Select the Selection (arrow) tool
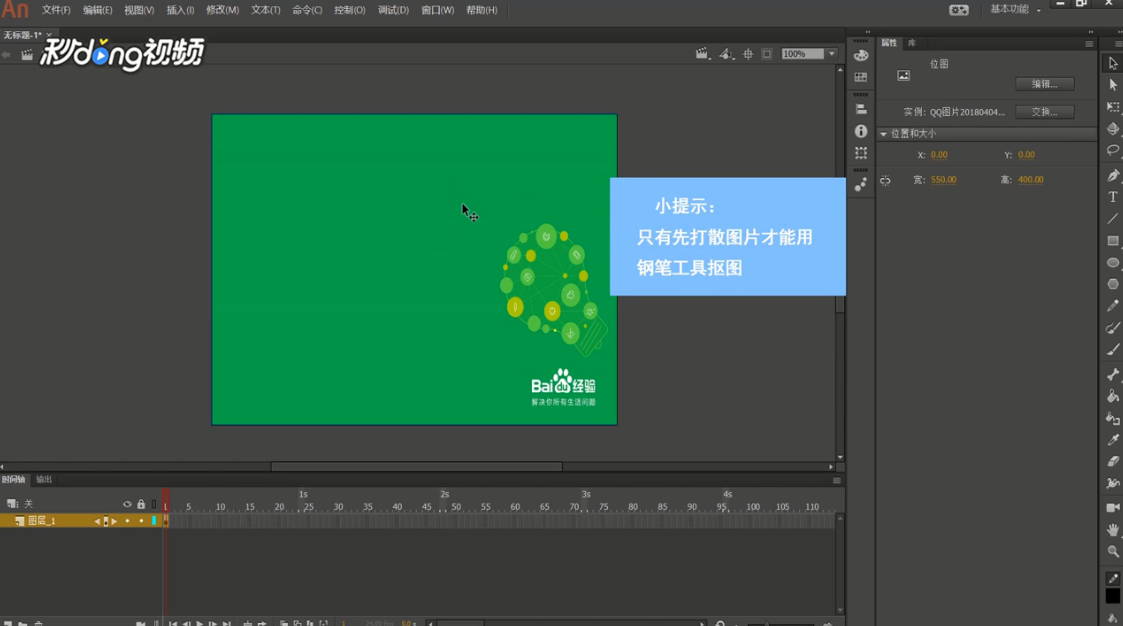Viewport: 1123px width, 626px height. click(1112, 63)
